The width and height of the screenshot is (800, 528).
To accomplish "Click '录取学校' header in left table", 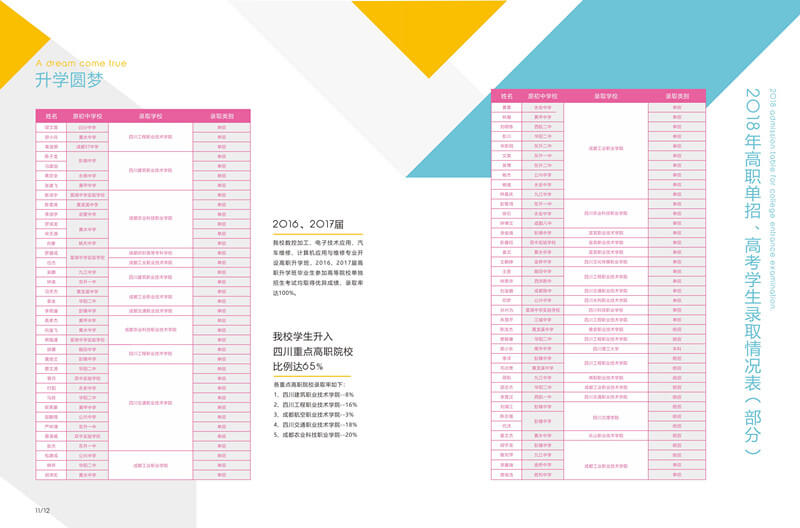I will 151,116.
